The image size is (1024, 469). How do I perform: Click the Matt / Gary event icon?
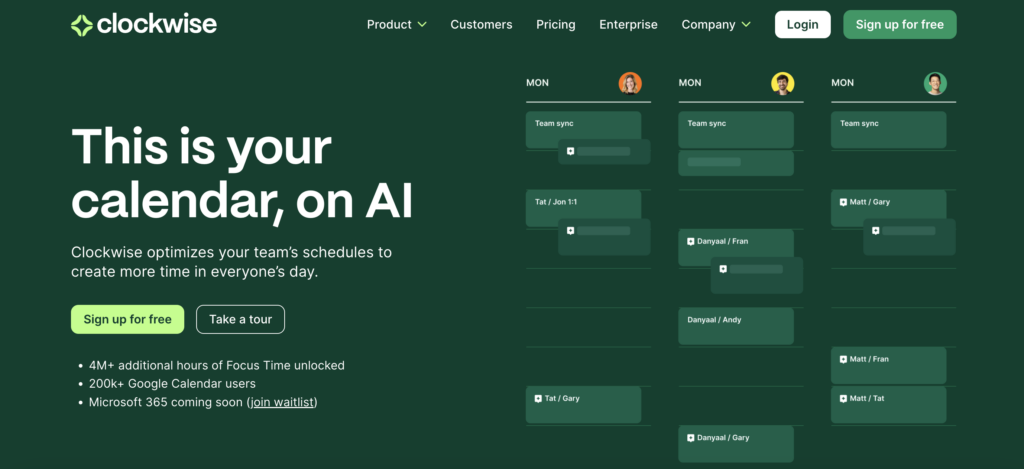[843, 202]
